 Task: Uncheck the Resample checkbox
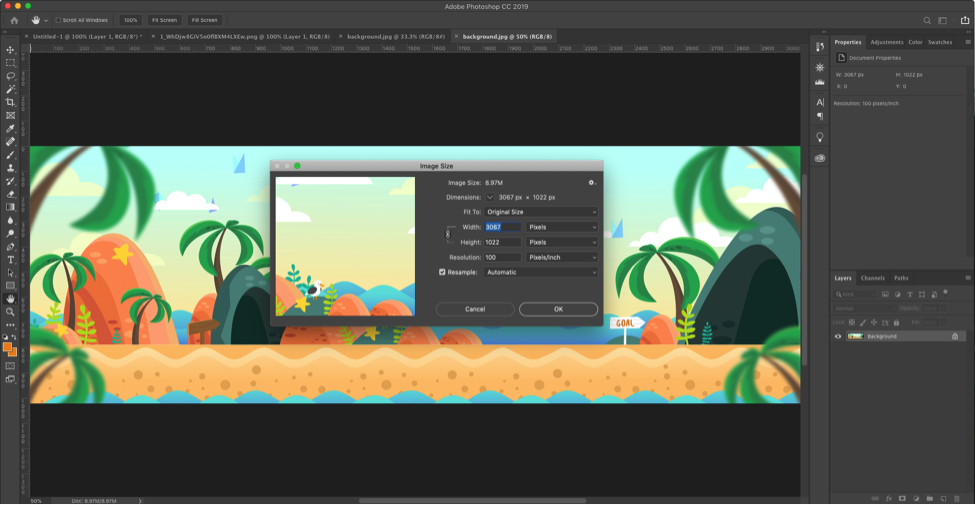(x=443, y=272)
